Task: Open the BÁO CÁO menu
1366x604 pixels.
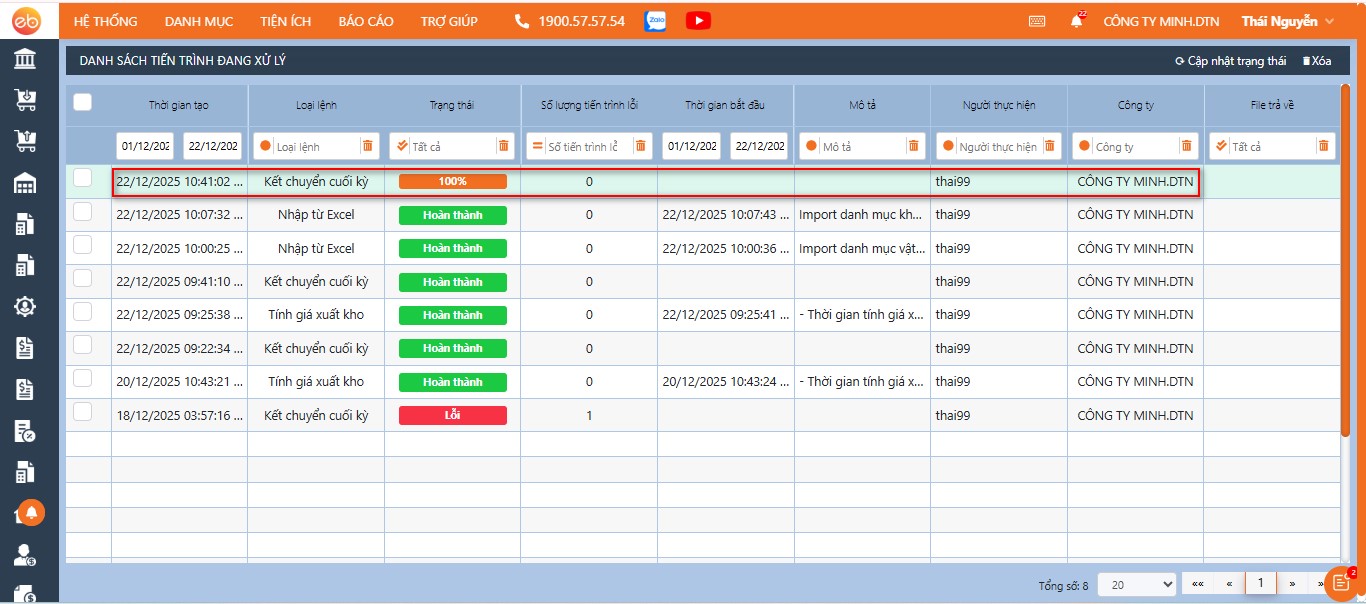Action: click(x=365, y=21)
